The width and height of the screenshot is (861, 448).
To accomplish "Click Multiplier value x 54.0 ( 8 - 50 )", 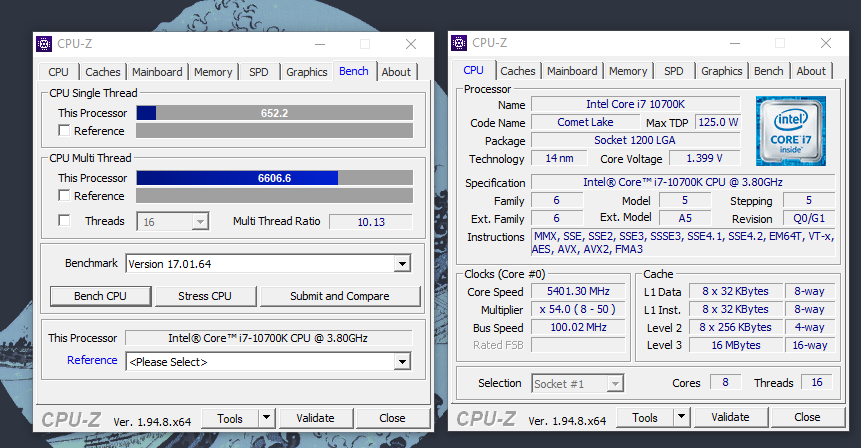I will pyautogui.click(x=578, y=310).
